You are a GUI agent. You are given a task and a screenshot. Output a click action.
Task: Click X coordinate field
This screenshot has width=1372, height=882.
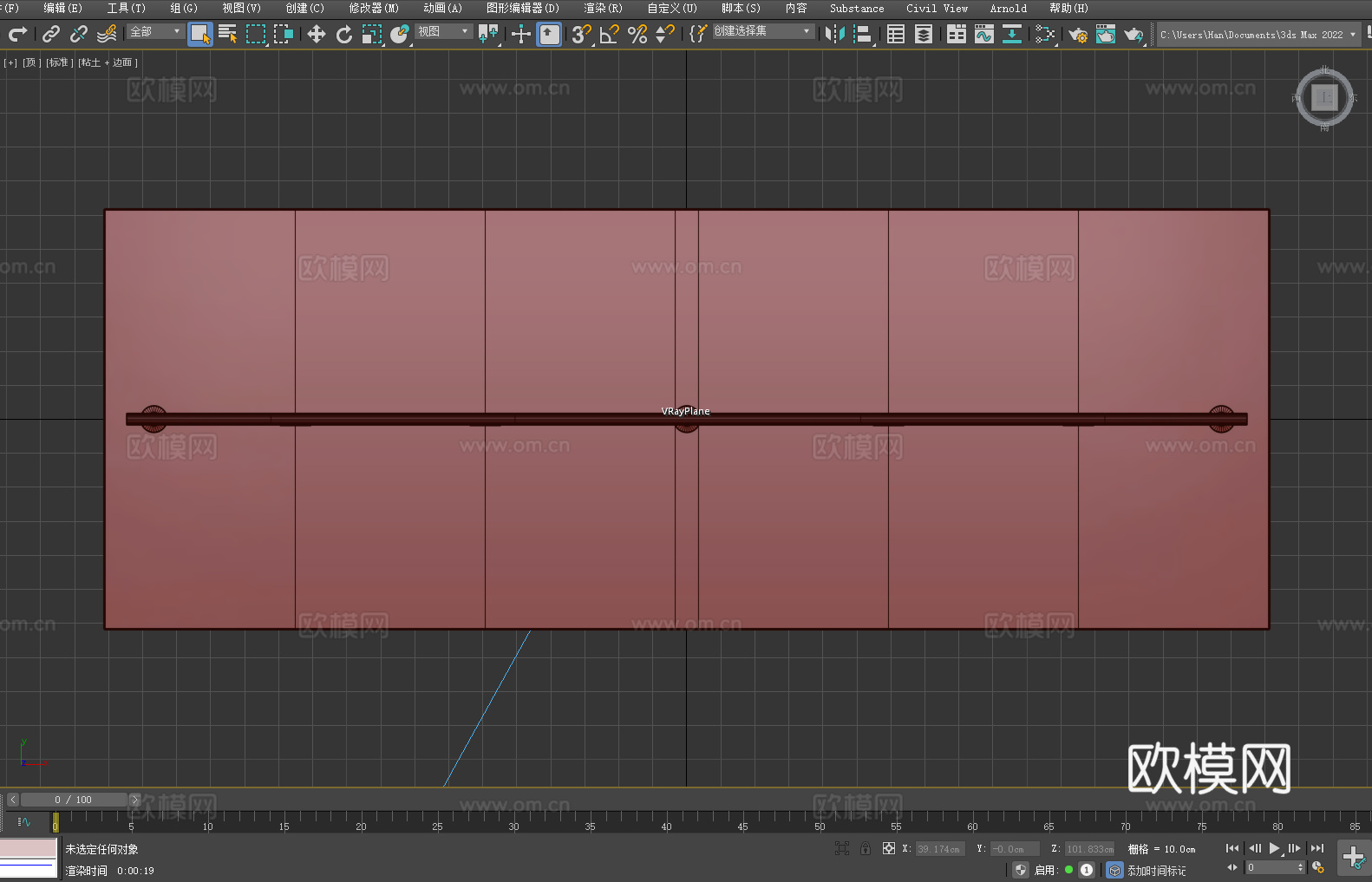click(939, 849)
